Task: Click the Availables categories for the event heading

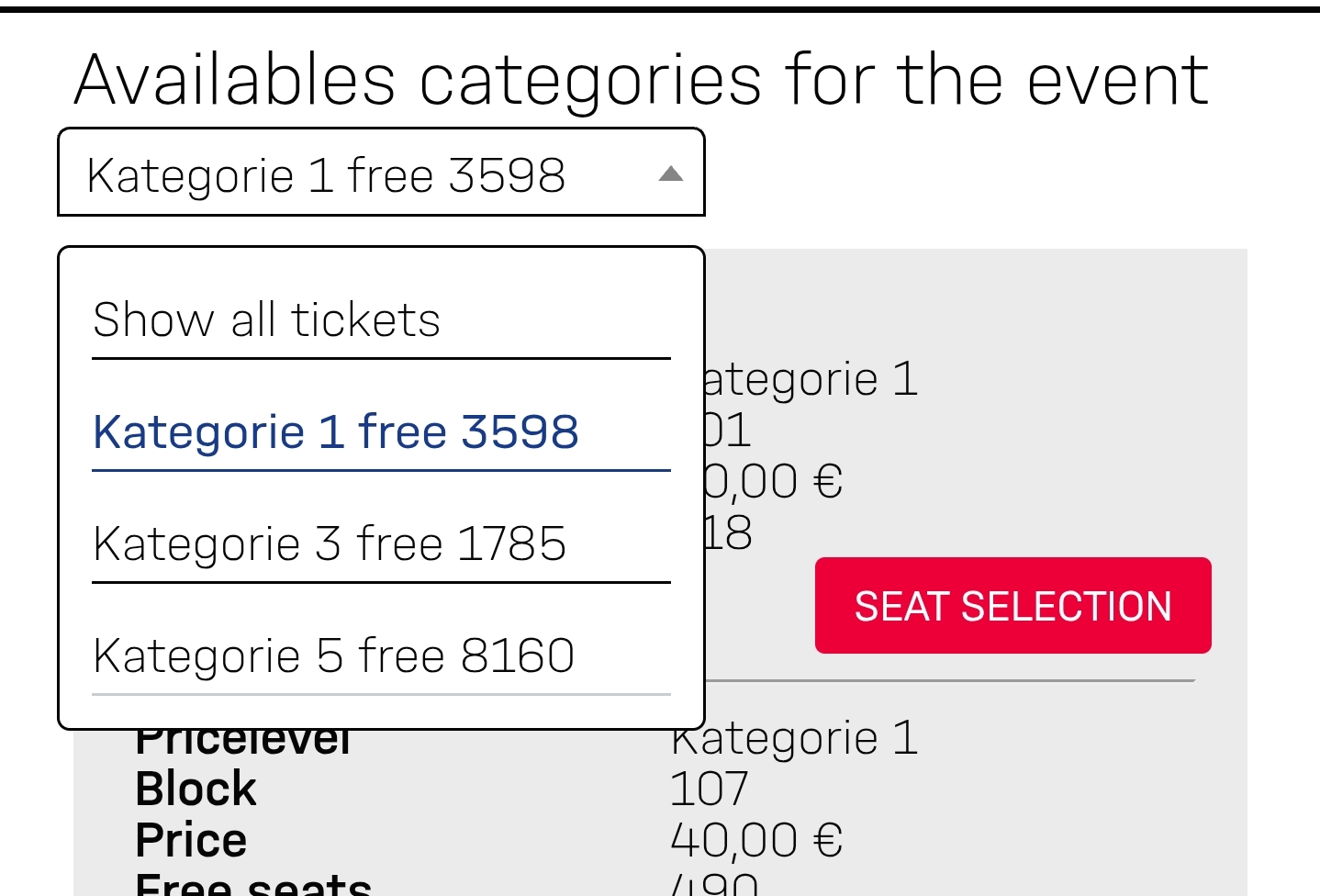Action: [641, 80]
